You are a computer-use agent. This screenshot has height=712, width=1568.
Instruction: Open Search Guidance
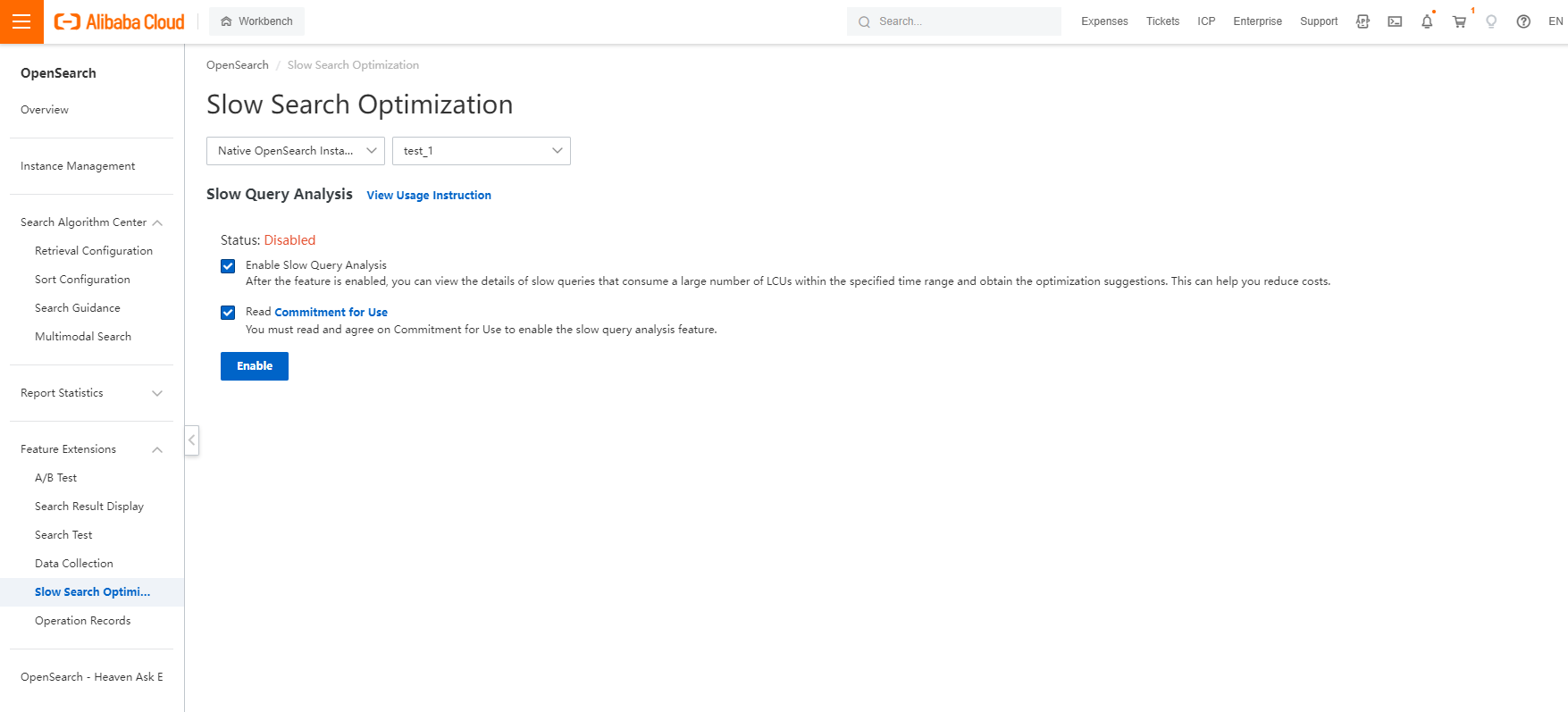[78, 308]
